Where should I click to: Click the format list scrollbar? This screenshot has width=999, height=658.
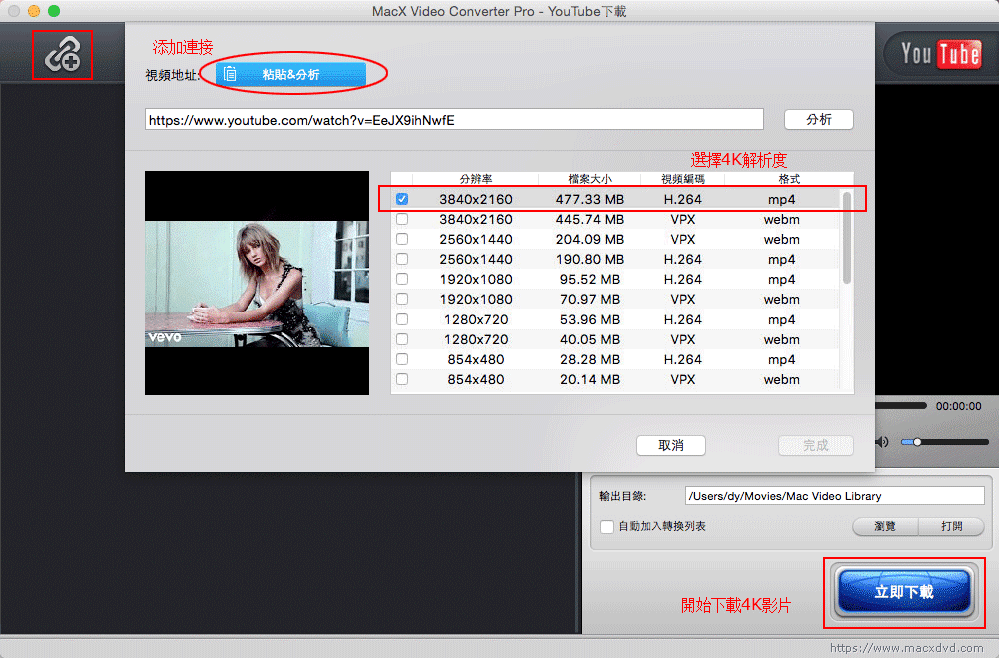847,237
